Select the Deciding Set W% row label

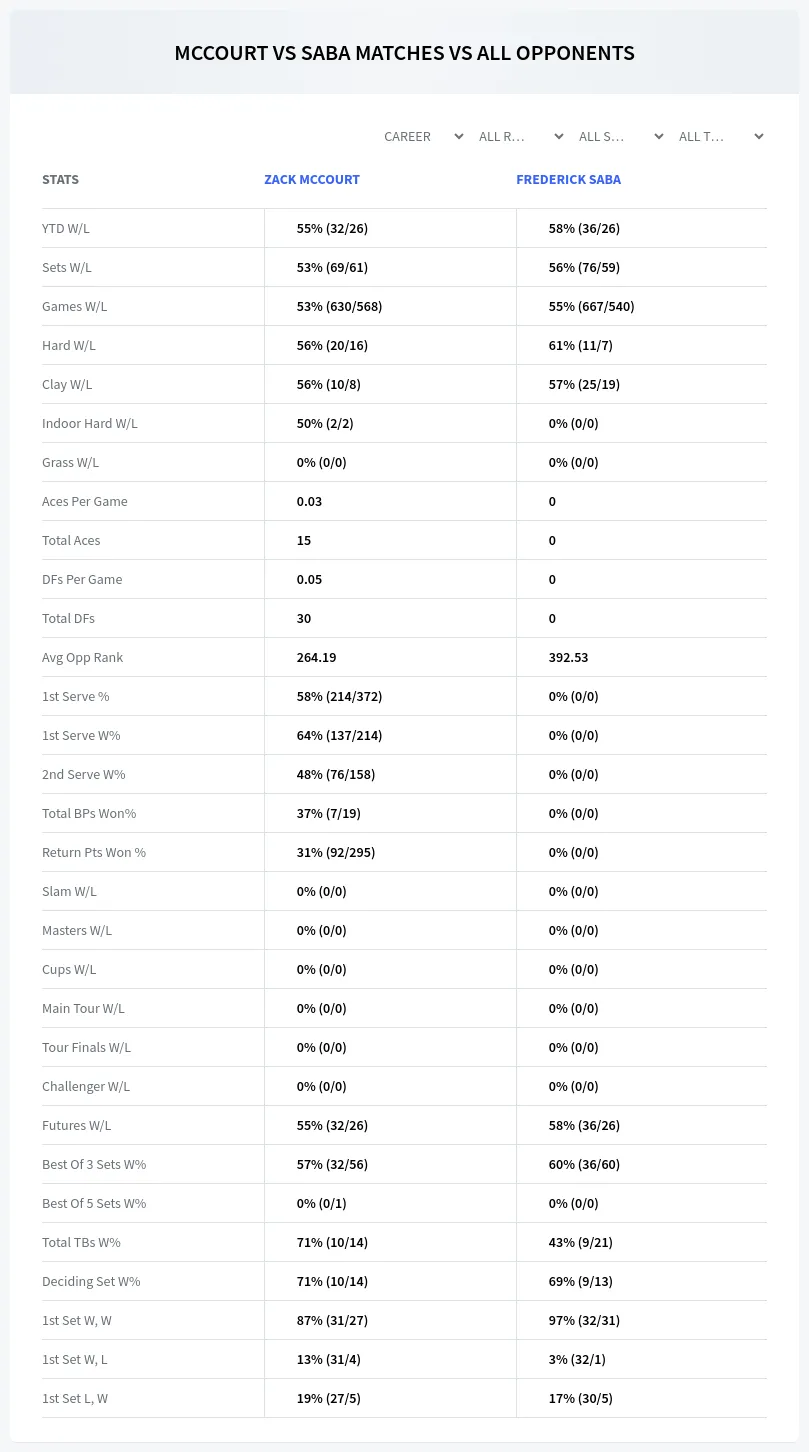pyautogui.click(x=91, y=1281)
